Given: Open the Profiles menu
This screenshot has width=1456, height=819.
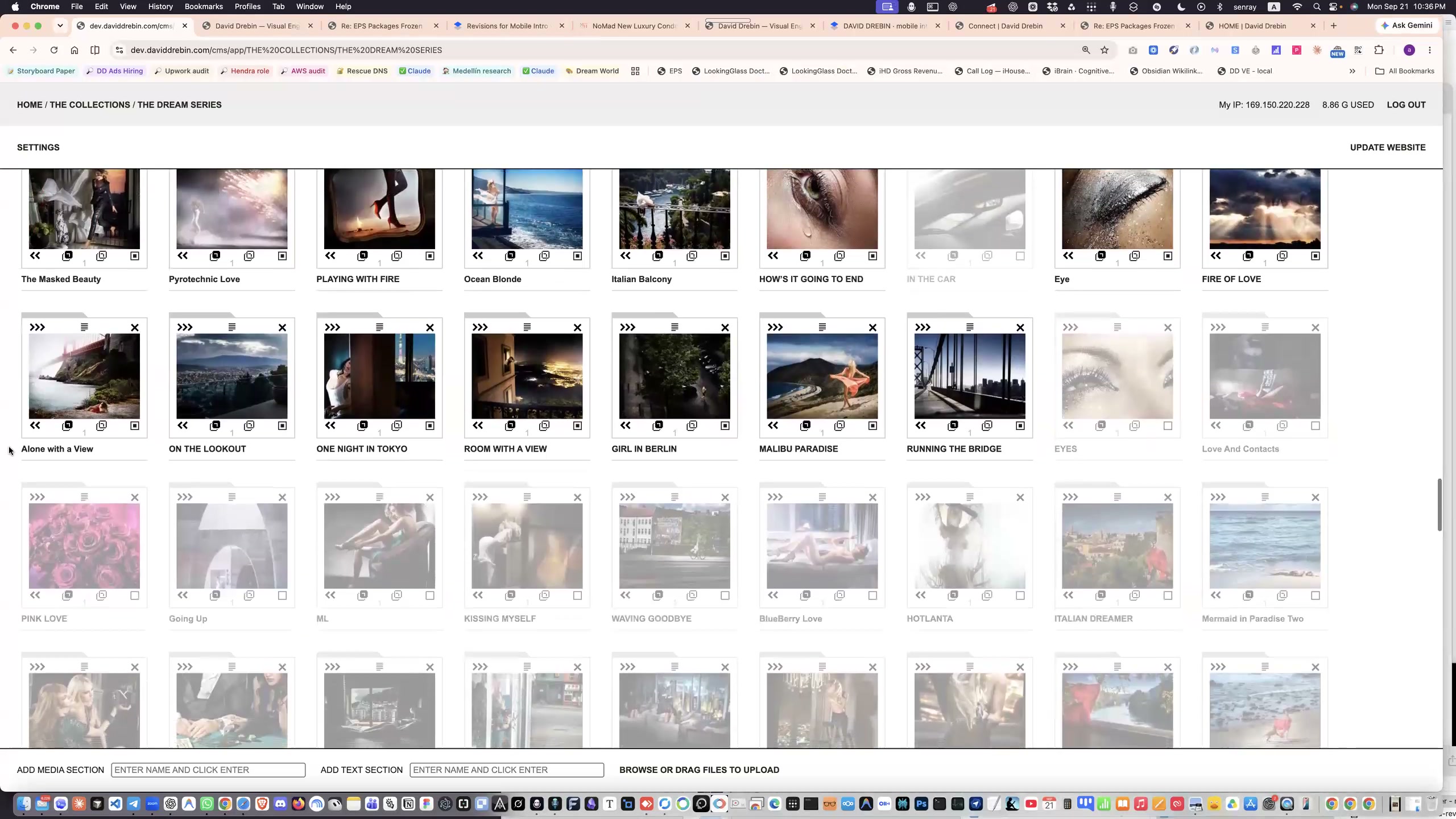Looking at the screenshot, I should click(x=247, y=6).
